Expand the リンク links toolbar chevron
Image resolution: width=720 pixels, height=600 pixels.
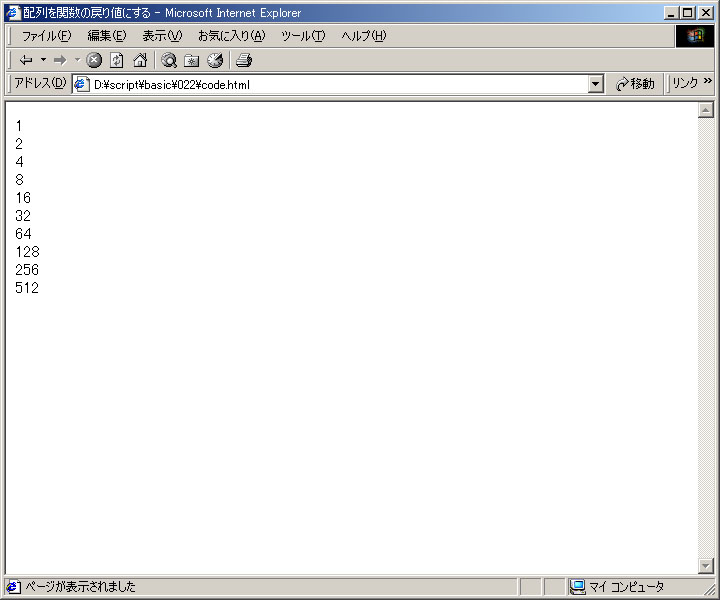pyautogui.click(x=708, y=81)
